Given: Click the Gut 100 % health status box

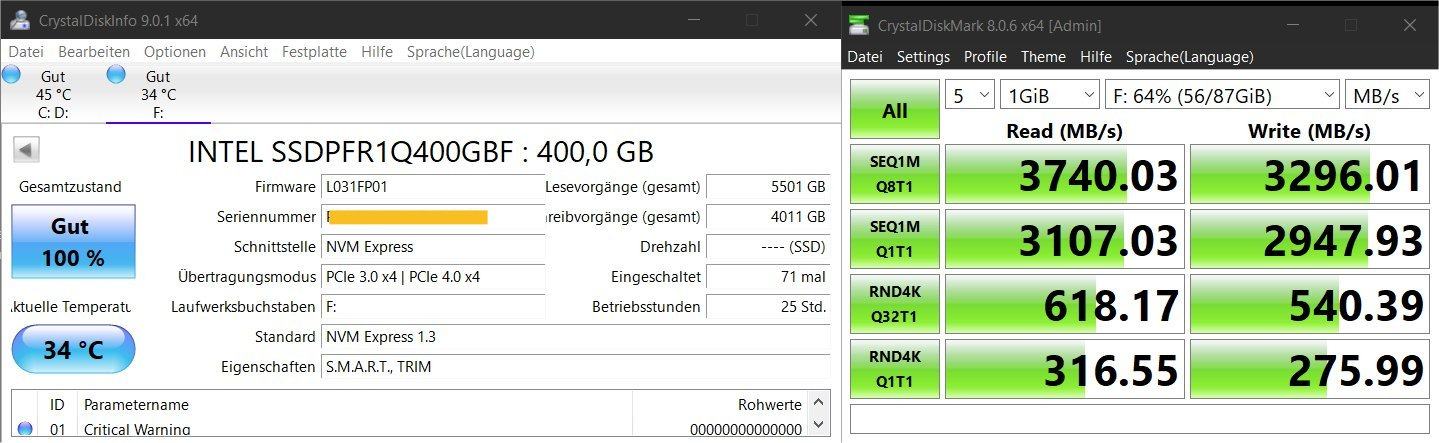Looking at the screenshot, I should pyautogui.click(x=73, y=242).
